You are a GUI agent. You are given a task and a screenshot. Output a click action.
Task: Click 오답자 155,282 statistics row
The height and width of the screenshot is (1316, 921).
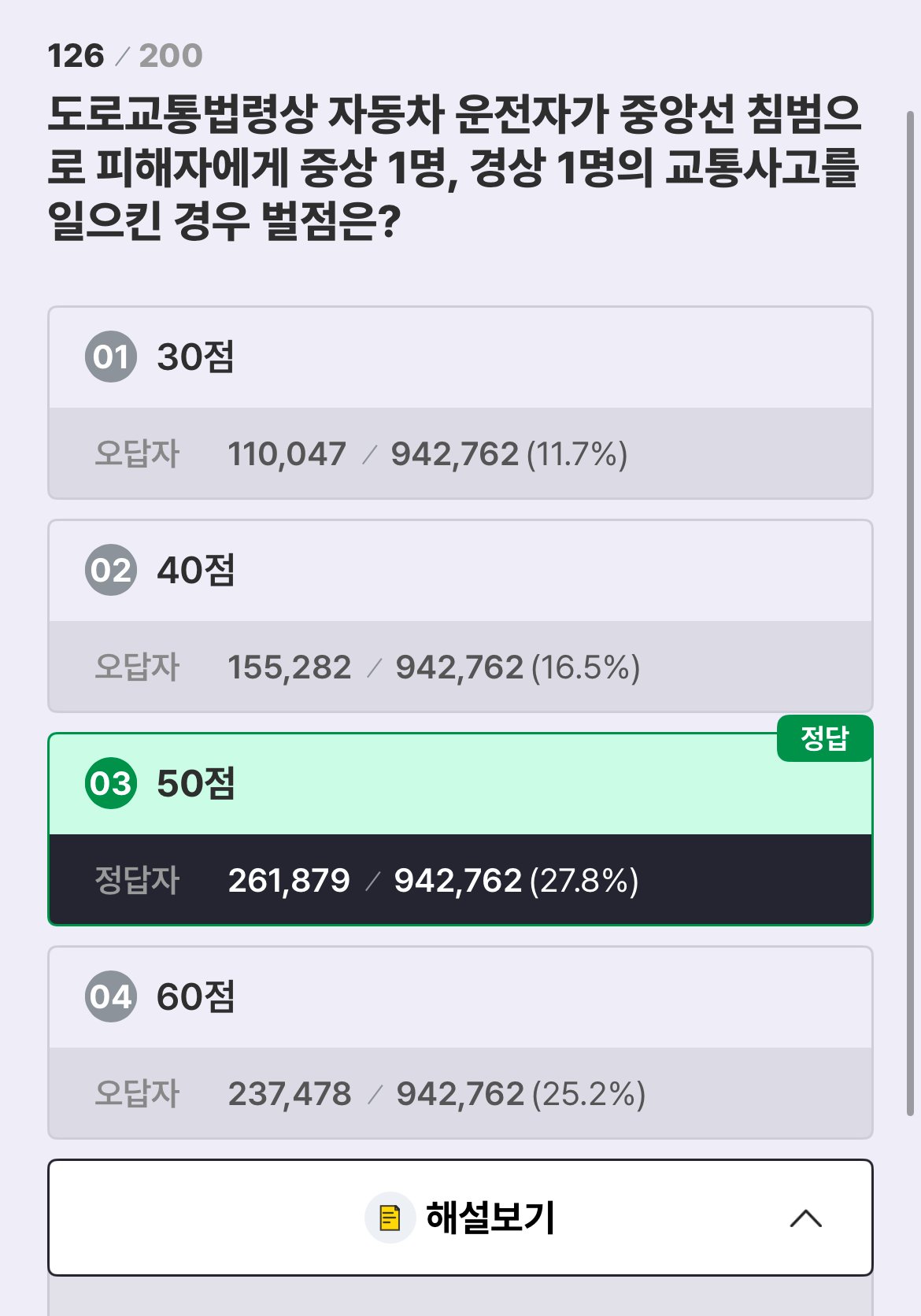click(460, 666)
